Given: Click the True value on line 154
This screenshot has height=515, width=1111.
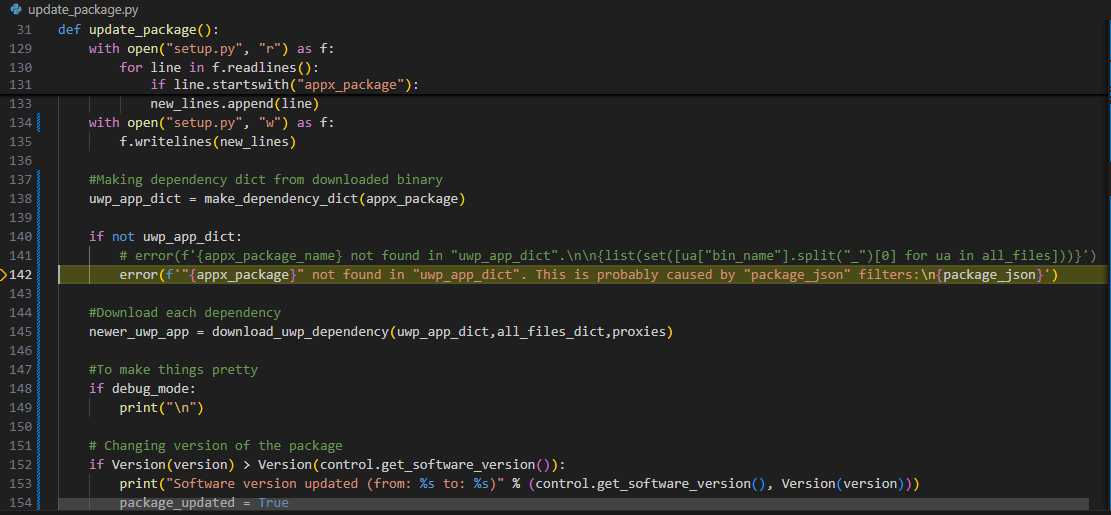Looking at the screenshot, I should pos(273,502).
